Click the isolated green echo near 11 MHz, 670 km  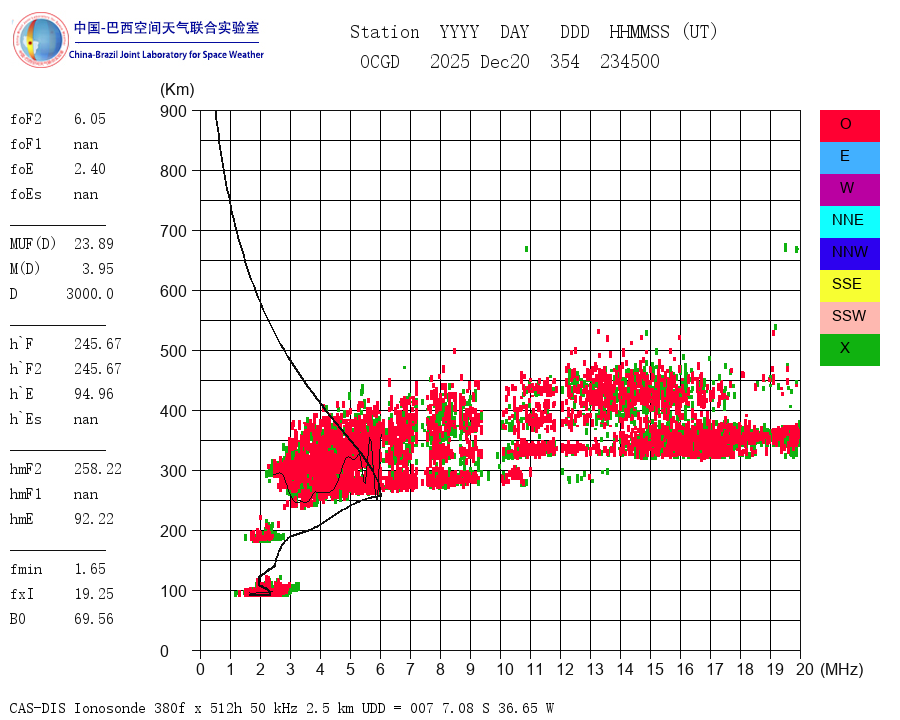click(x=526, y=249)
